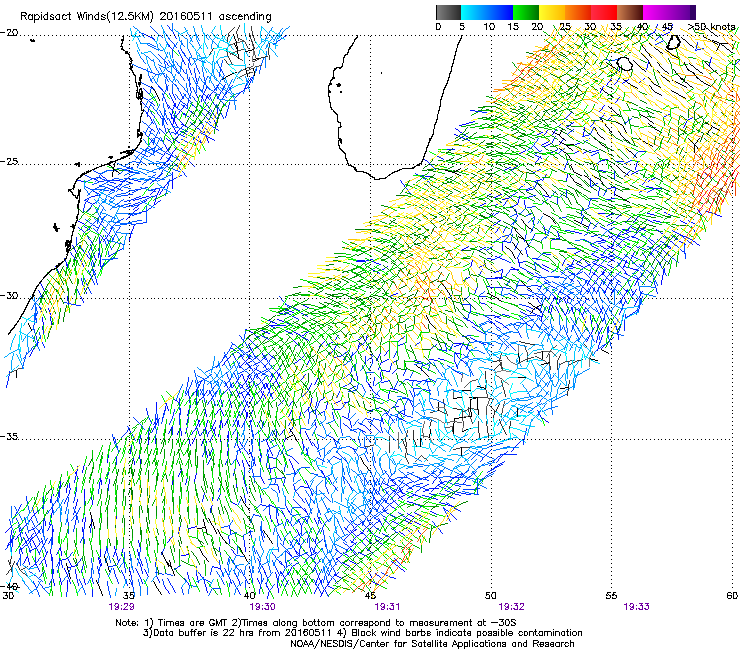
Task: Click the 40 longitude axis label
Action: [249, 595]
